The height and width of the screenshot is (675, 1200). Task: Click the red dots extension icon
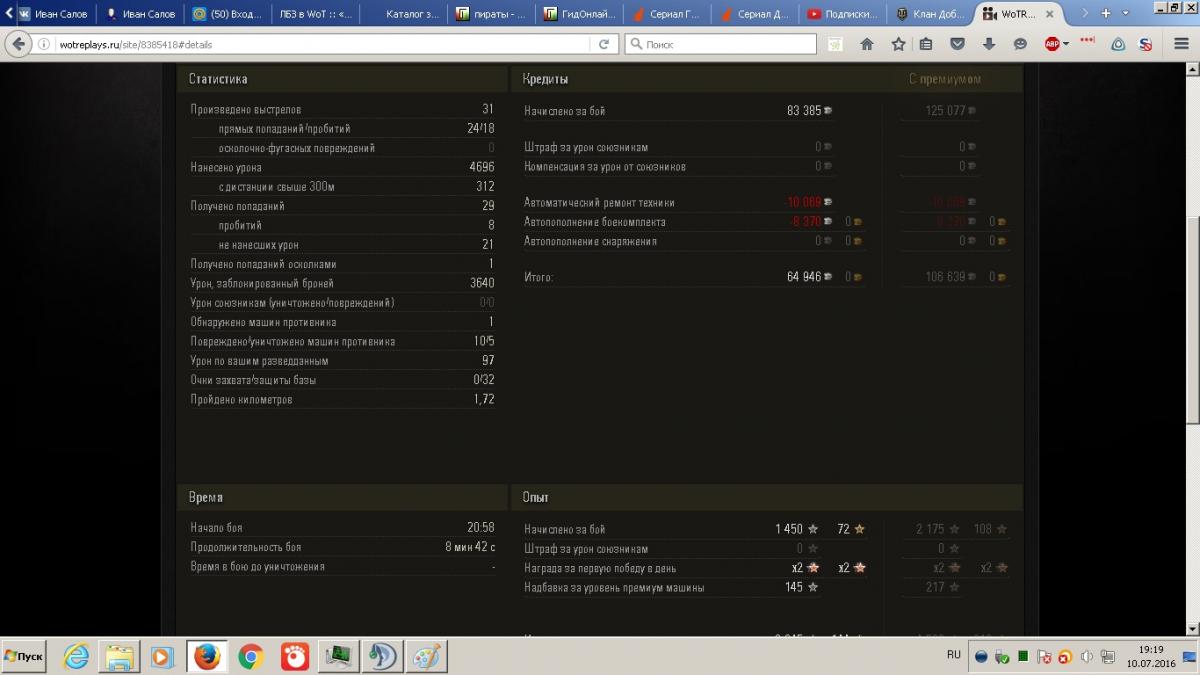click(1088, 40)
